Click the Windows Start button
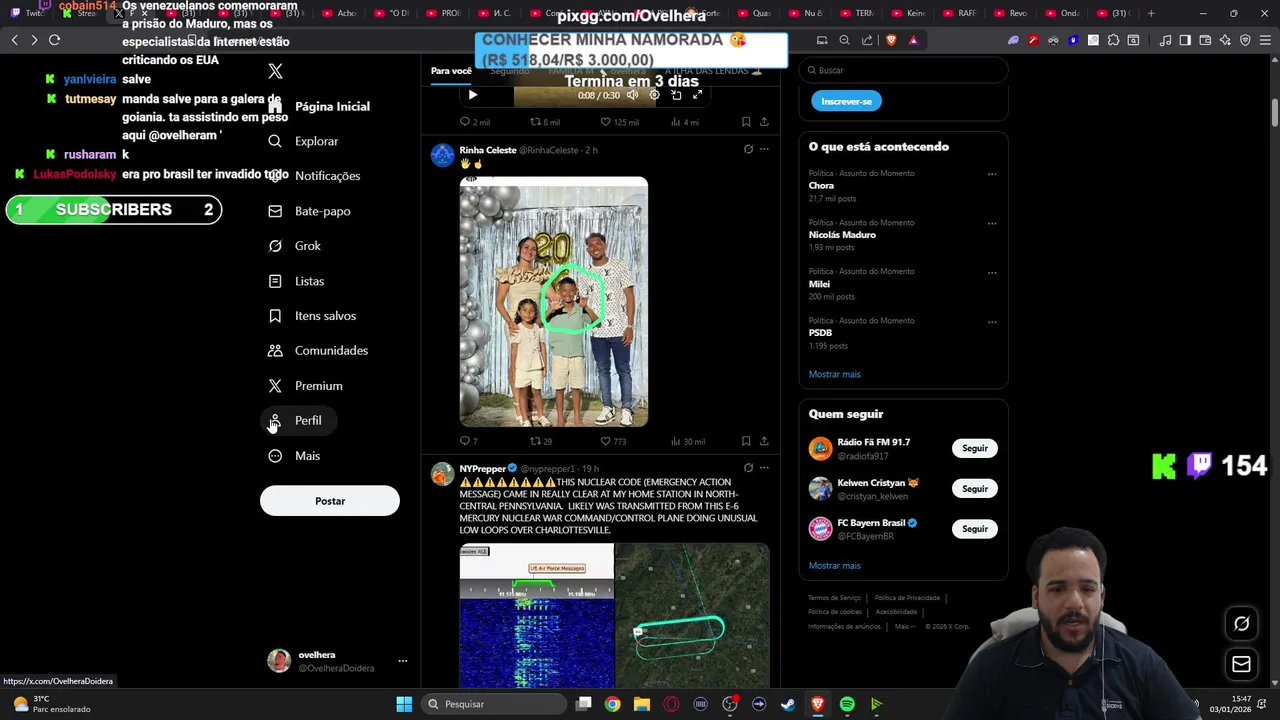The height and width of the screenshot is (720, 1280). 404,704
